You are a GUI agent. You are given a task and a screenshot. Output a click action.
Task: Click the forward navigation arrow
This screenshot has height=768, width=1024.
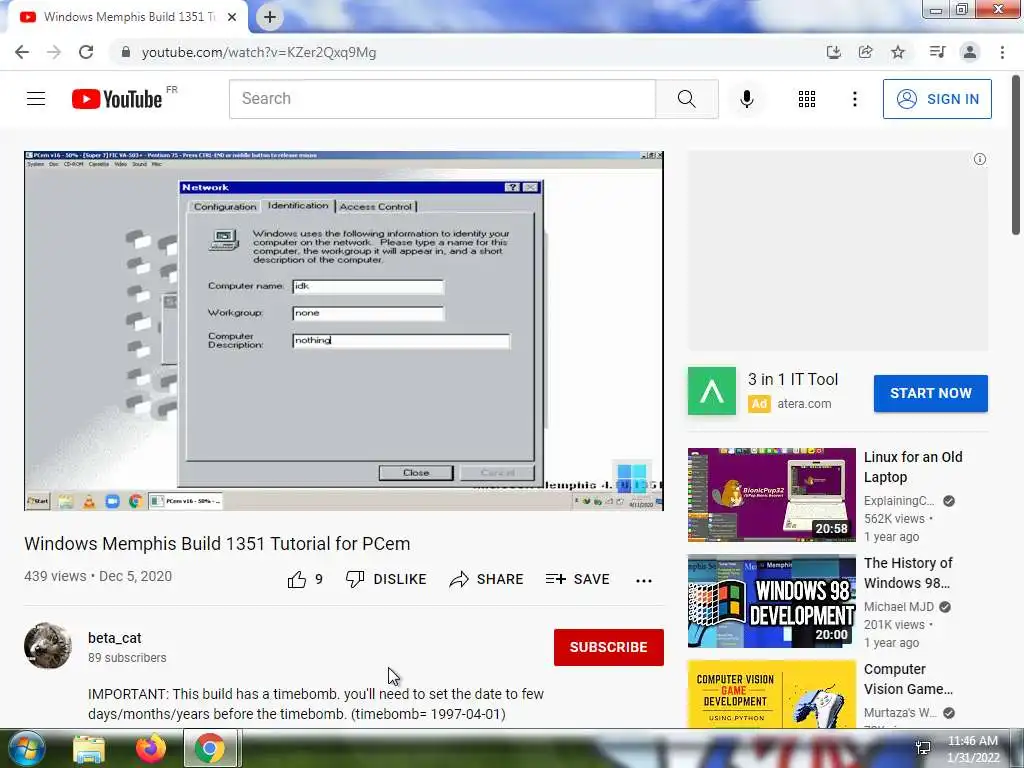(54, 52)
